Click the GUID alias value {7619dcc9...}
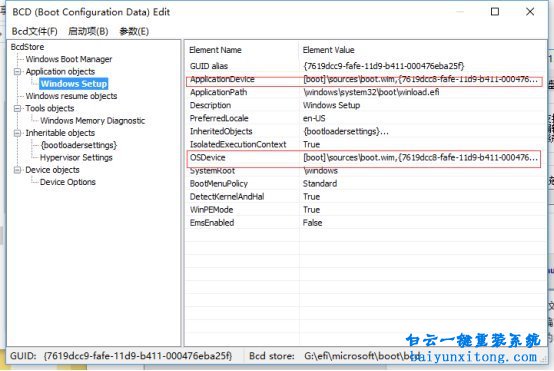 383,66
